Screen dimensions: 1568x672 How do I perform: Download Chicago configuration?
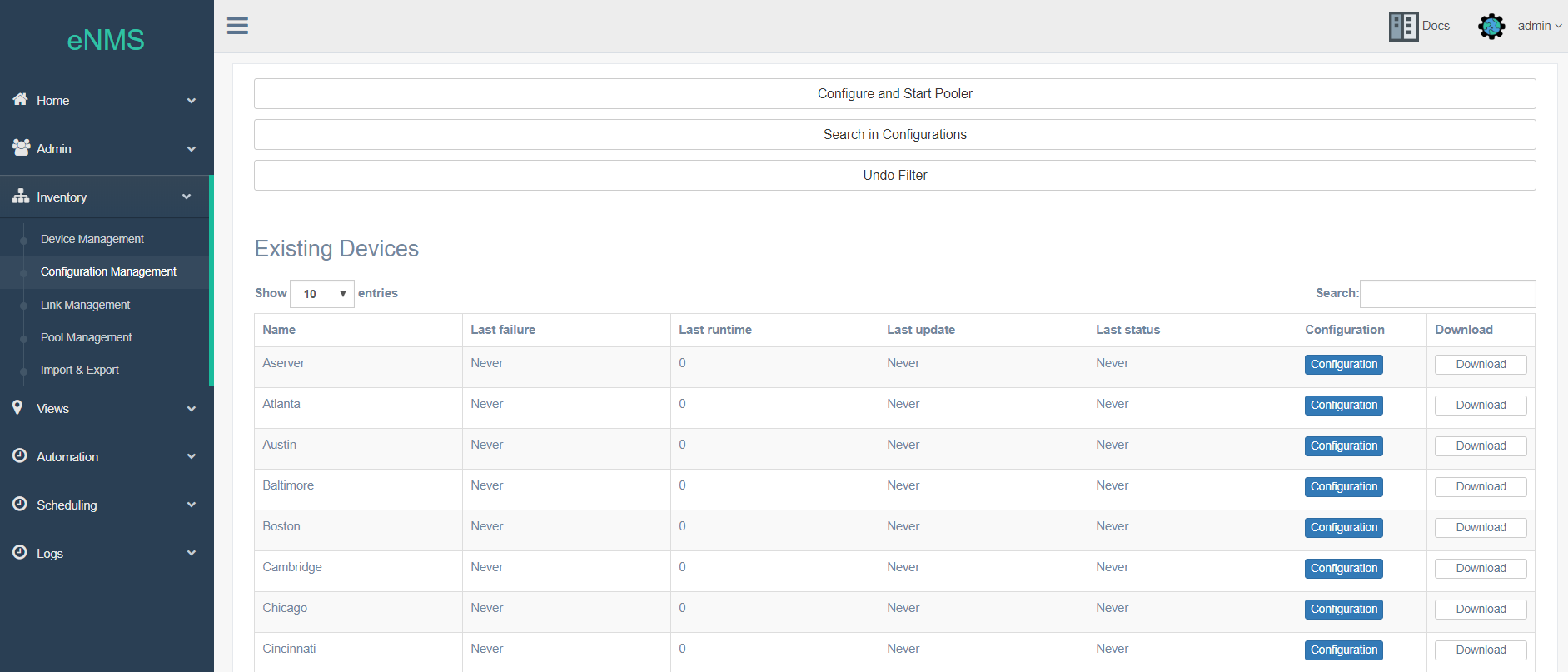click(1481, 610)
